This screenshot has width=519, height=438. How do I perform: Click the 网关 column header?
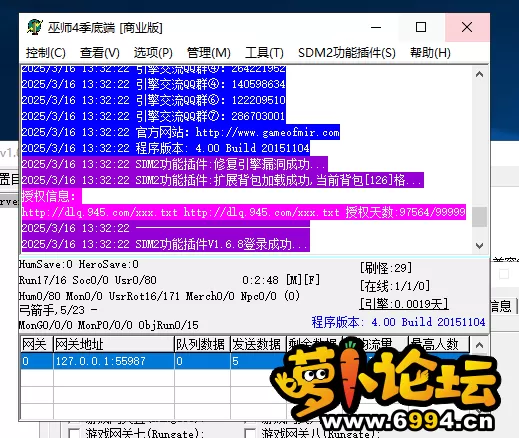(x=37, y=344)
